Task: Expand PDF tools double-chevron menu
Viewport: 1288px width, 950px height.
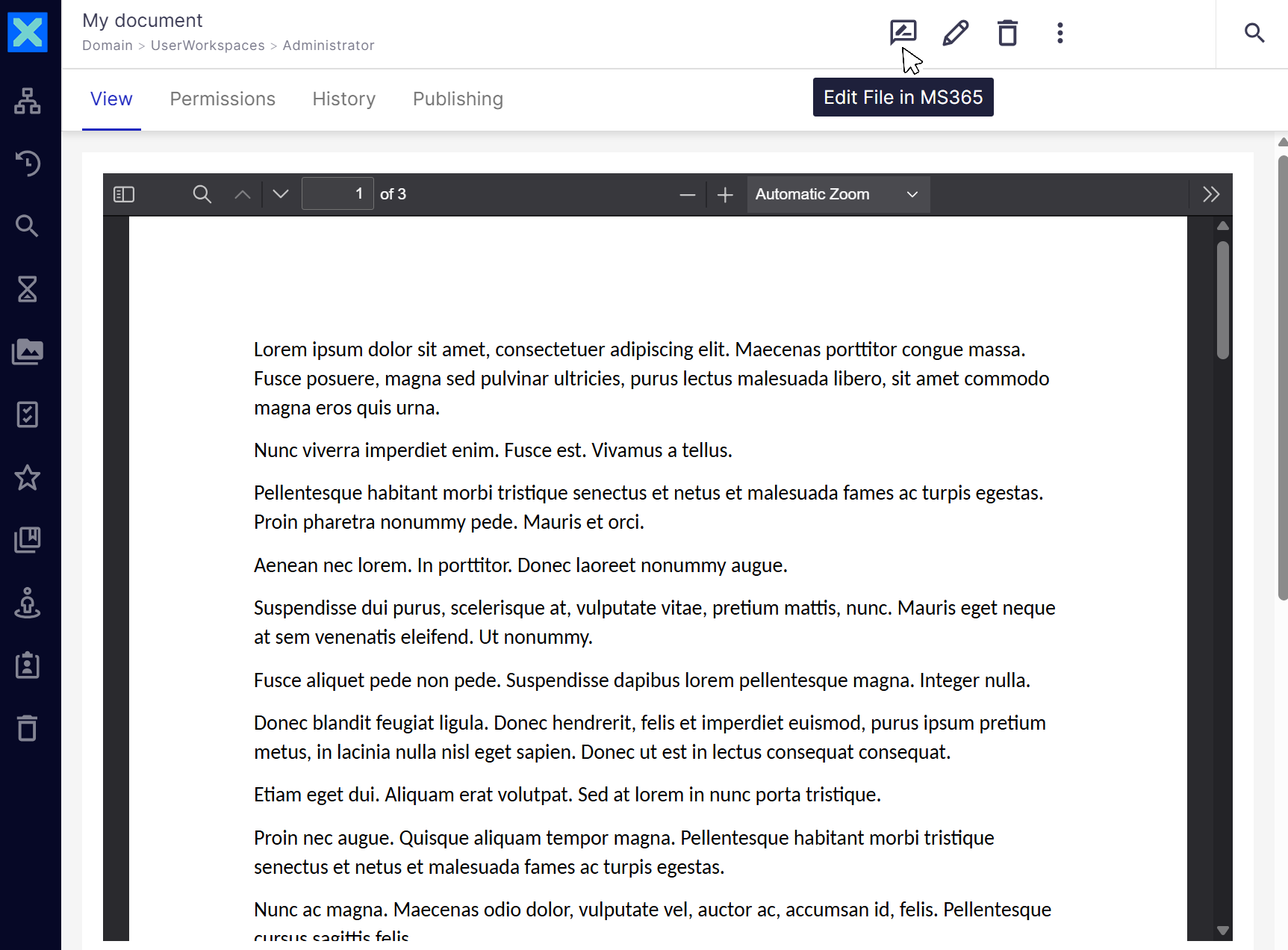Action: tap(1210, 195)
